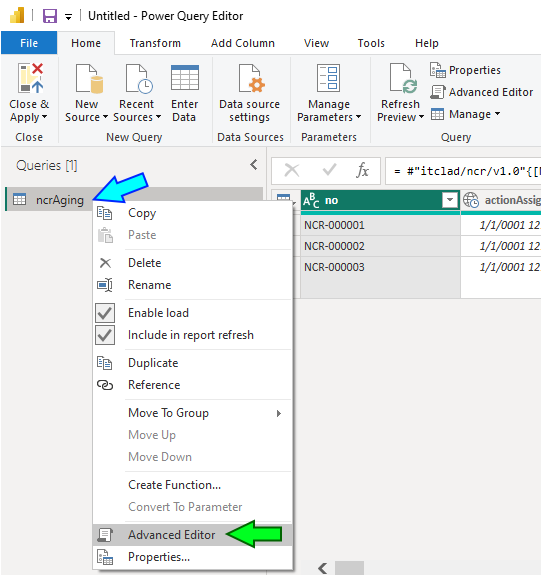Open Quick Access Toolbar customize dropdown
The image size is (541, 575).
pos(69,17)
